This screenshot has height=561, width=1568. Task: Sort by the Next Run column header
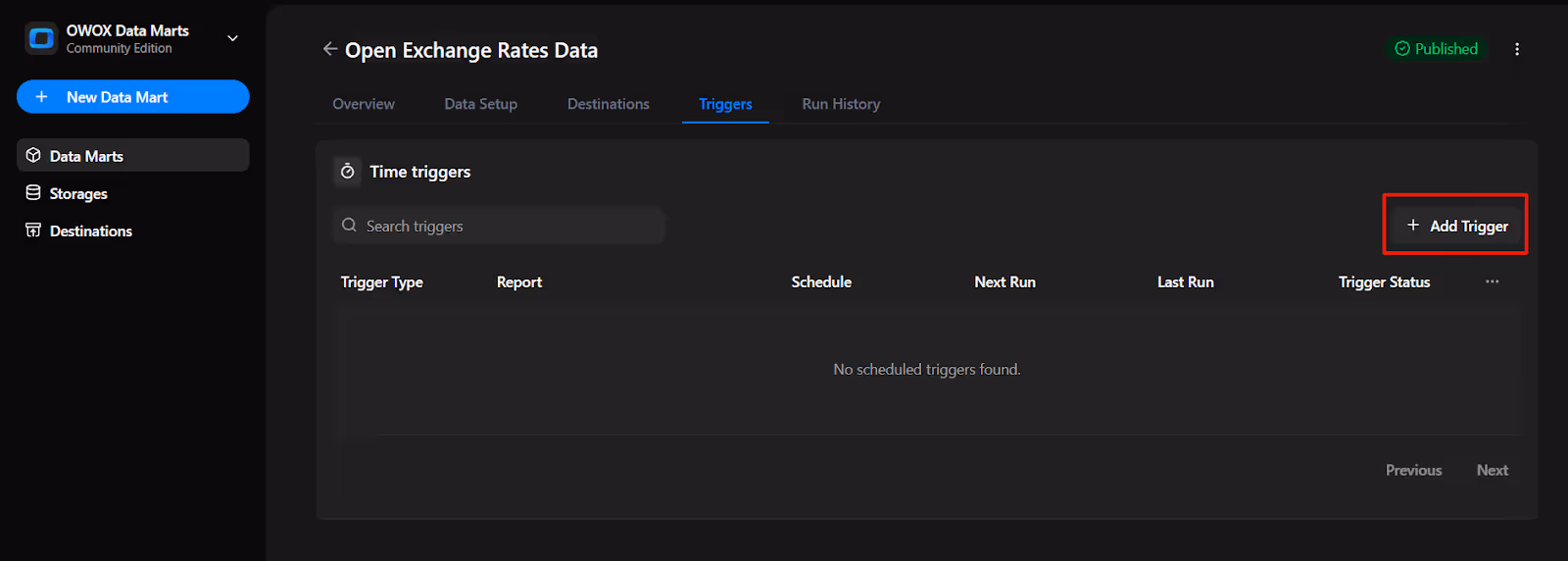pyautogui.click(x=1004, y=282)
